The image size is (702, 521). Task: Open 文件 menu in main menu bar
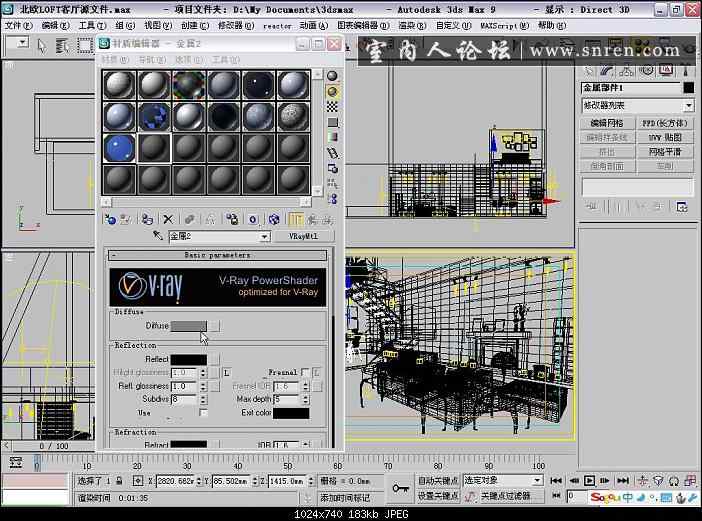click(18, 26)
